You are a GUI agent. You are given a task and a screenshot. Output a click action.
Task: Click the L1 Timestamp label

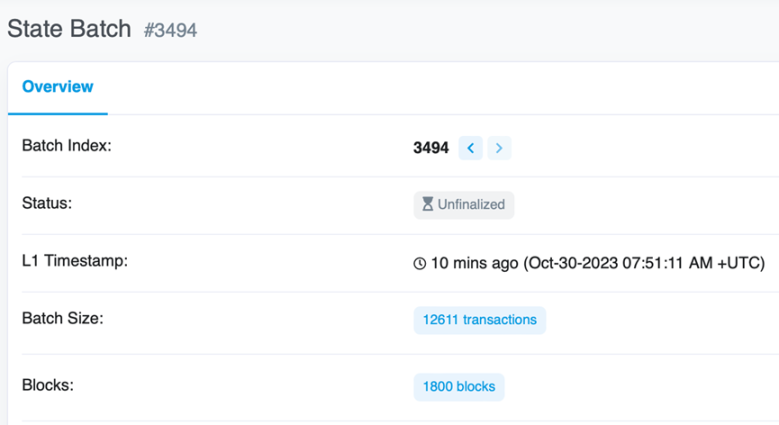[75, 261]
